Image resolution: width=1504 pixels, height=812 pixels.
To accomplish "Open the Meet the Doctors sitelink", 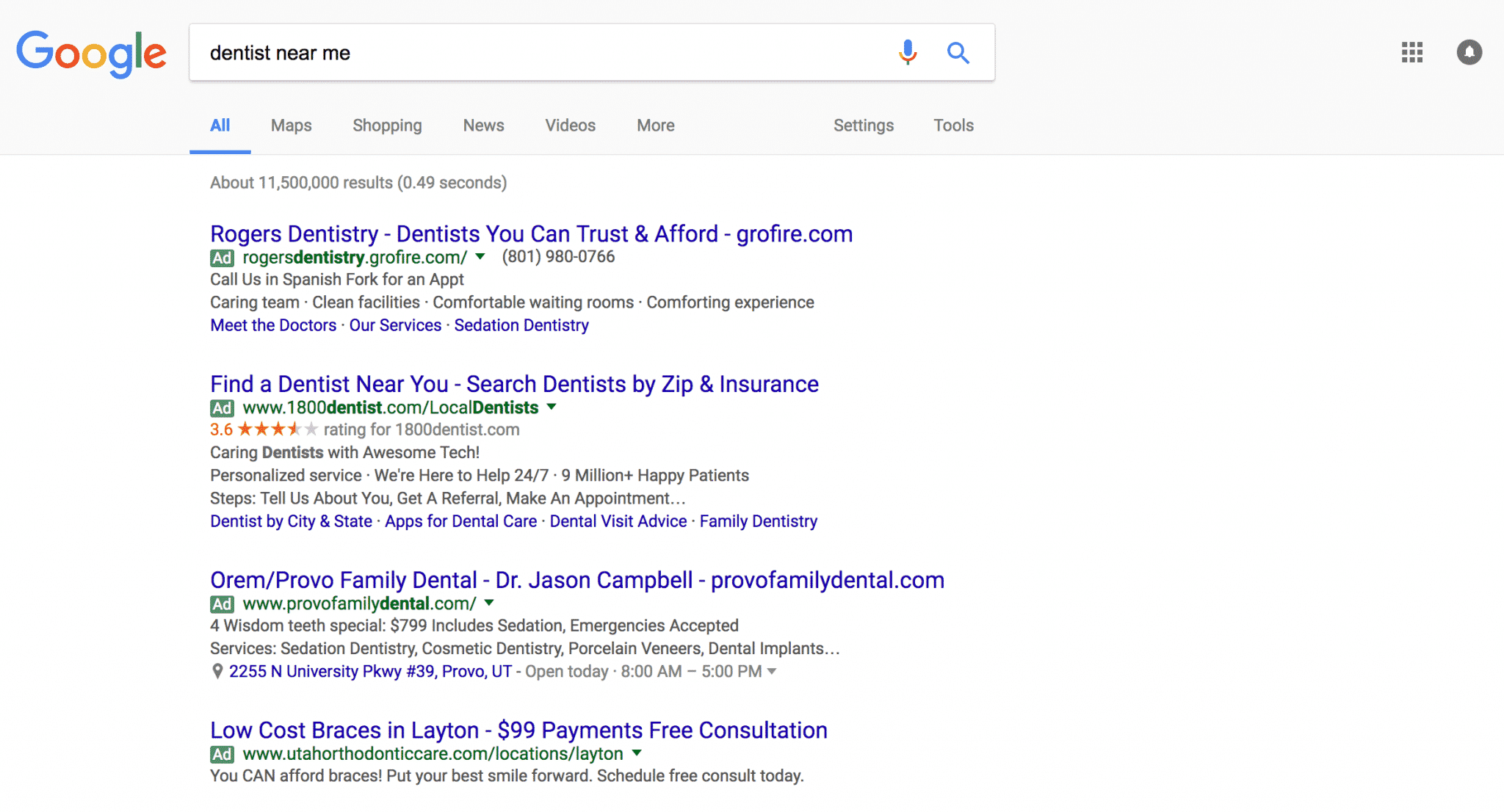I will (273, 325).
